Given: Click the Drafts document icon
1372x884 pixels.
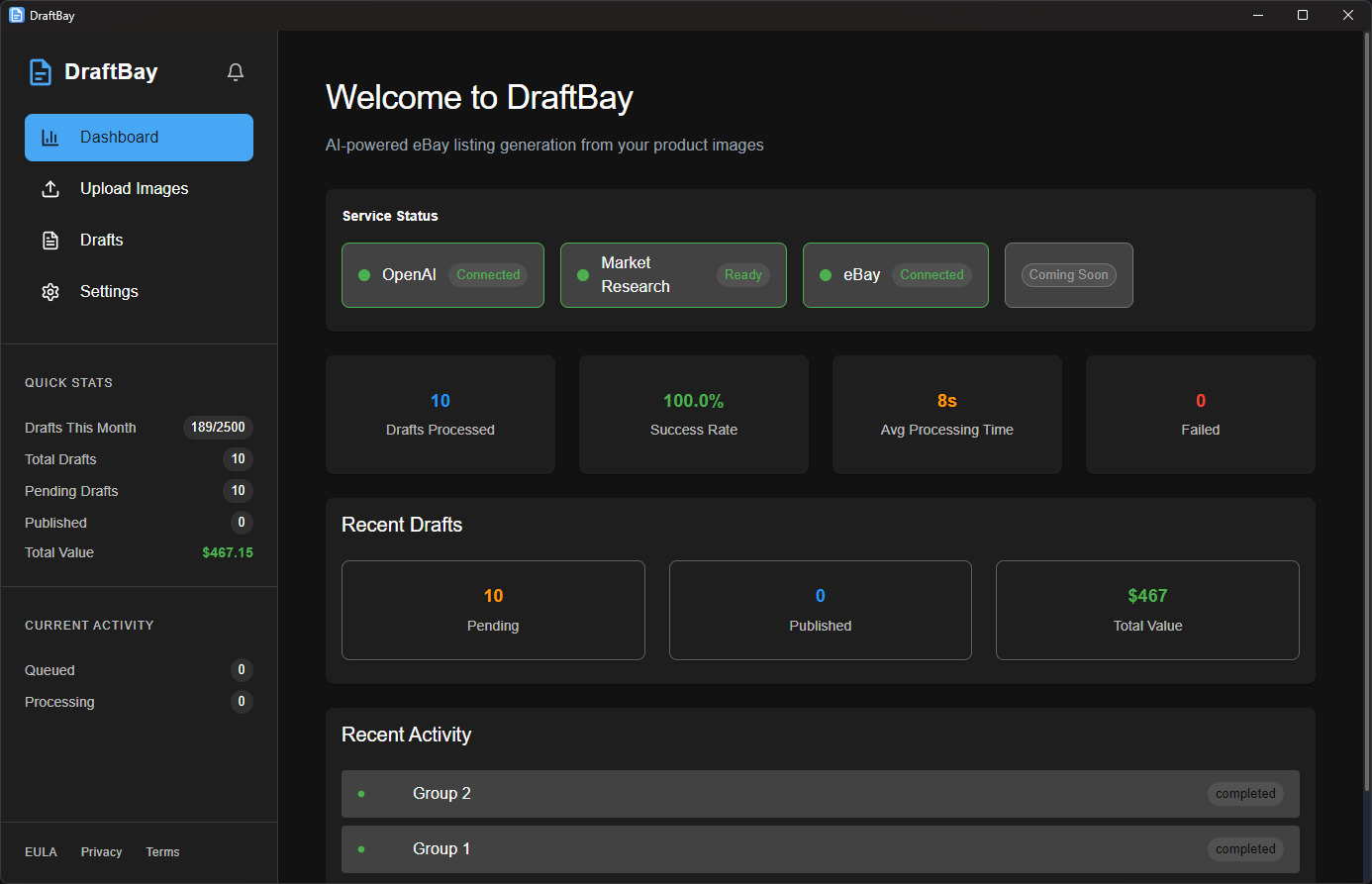Looking at the screenshot, I should coord(50,241).
